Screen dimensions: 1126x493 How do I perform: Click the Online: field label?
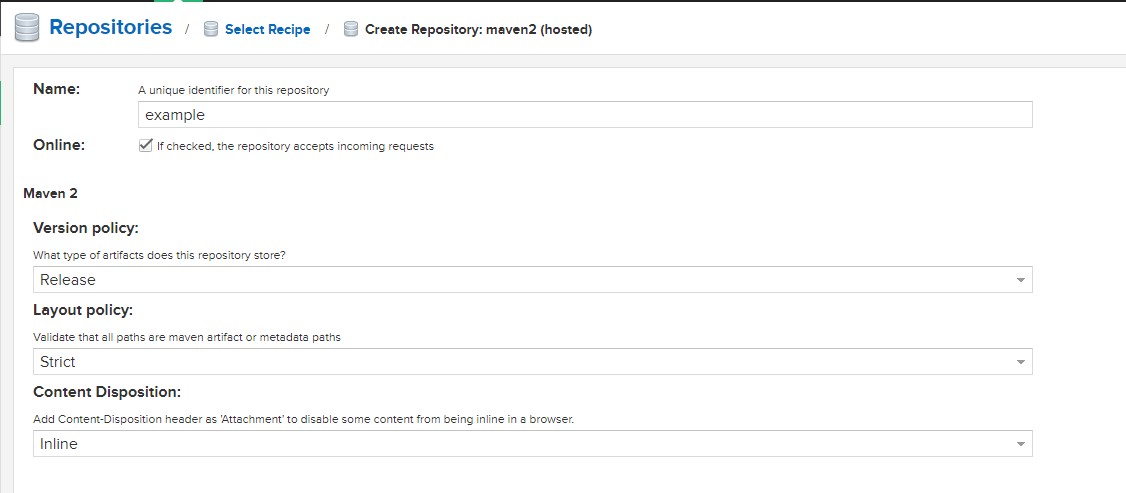click(x=59, y=145)
